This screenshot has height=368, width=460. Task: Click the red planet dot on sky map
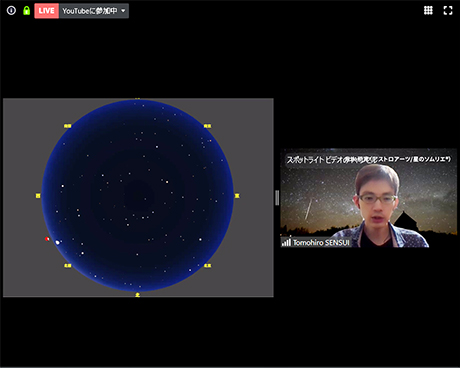point(47,239)
